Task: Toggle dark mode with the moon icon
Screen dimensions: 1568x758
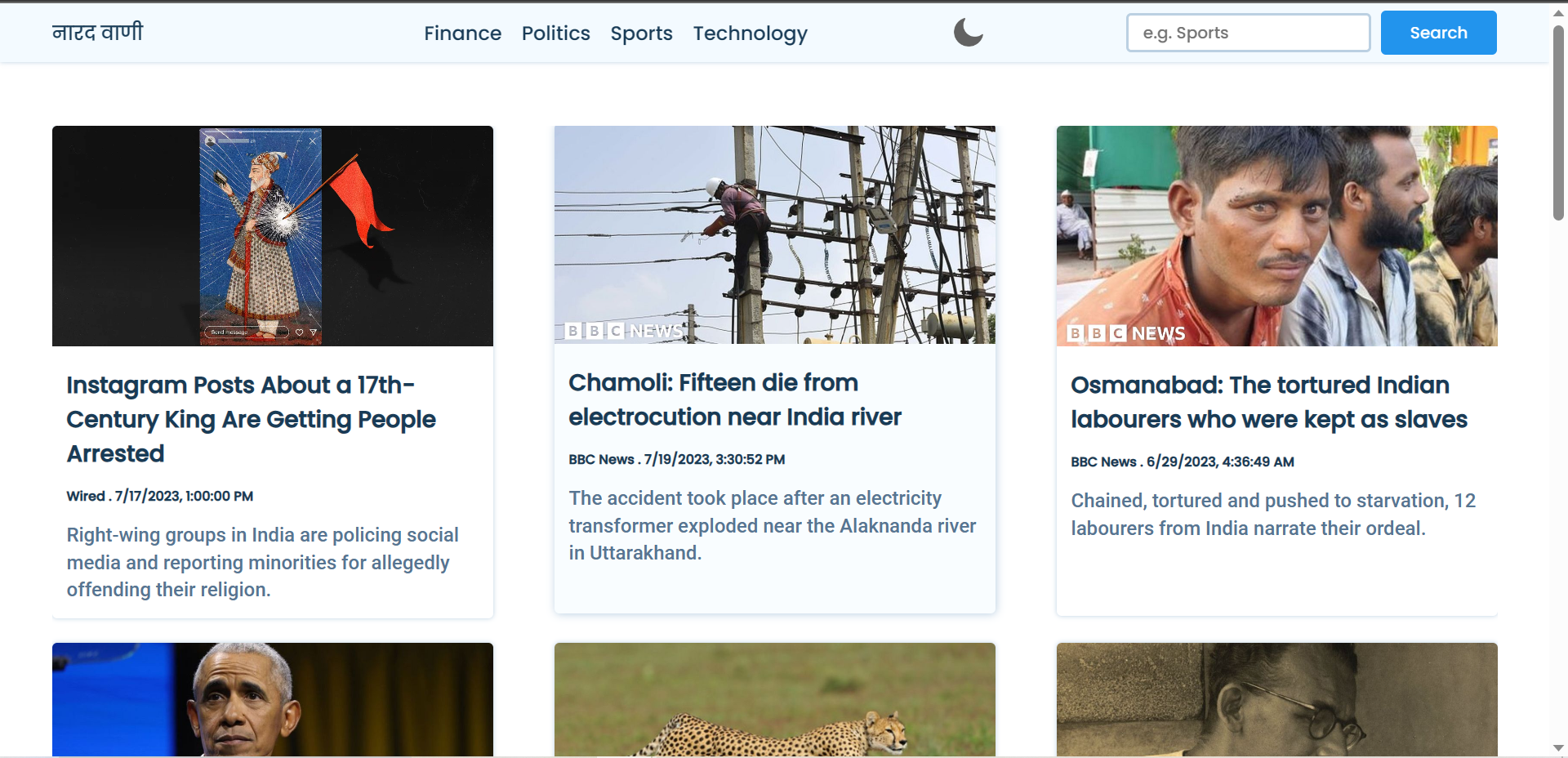Action: [x=968, y=33]
